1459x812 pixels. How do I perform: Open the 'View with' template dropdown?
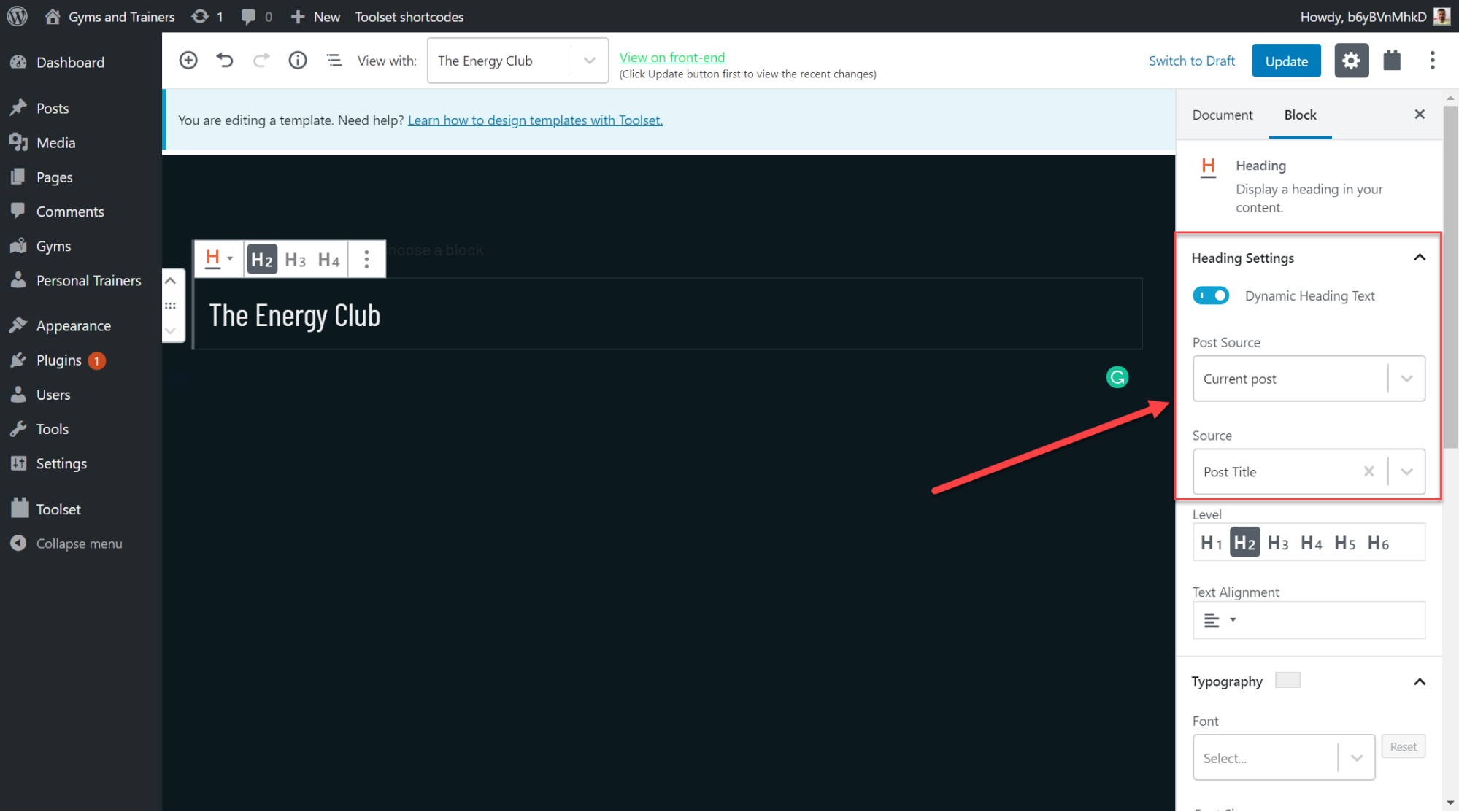point(588,61)
